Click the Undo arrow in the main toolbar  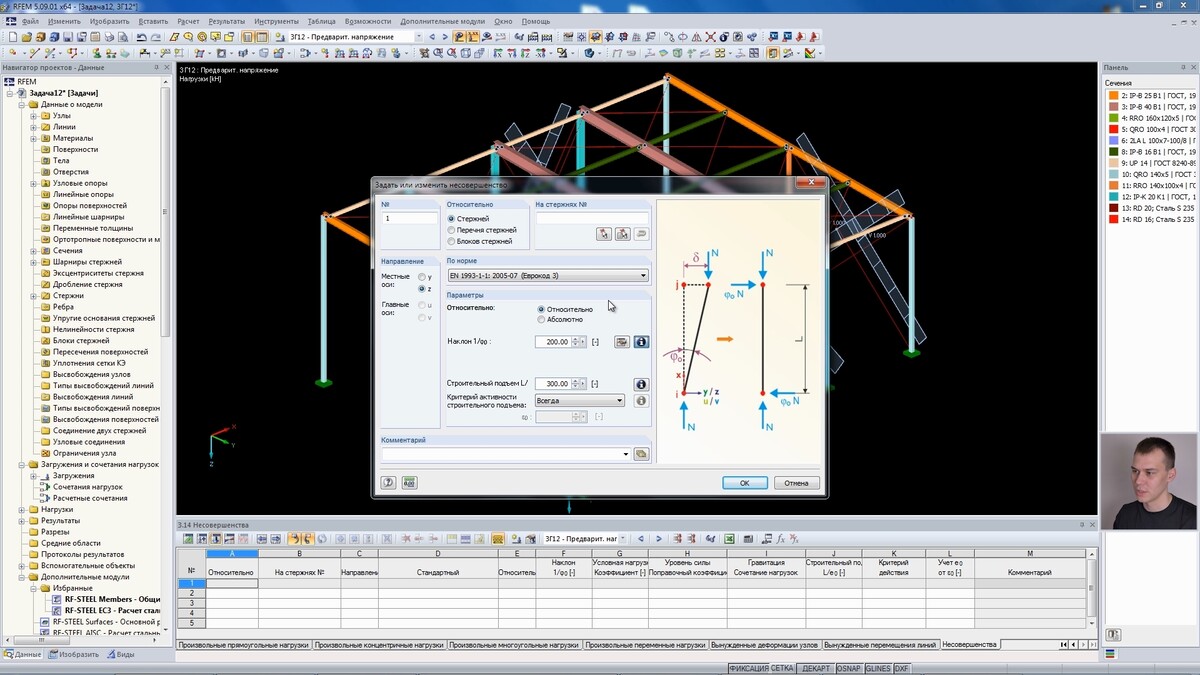[x=141, y=37]
